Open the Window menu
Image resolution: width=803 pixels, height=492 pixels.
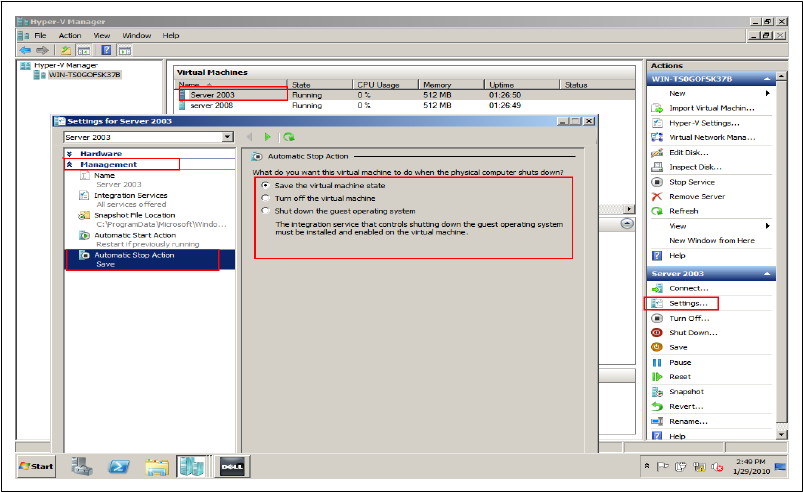click(x=136, y=35)
